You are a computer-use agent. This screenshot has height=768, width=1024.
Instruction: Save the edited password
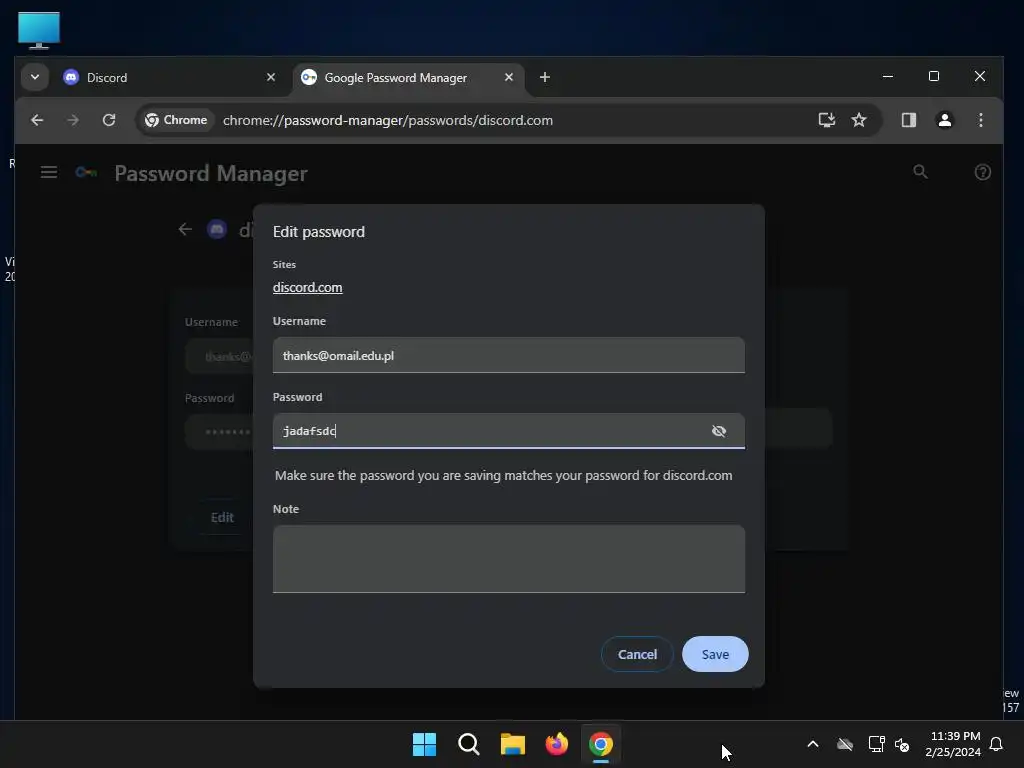pos(715,654)
